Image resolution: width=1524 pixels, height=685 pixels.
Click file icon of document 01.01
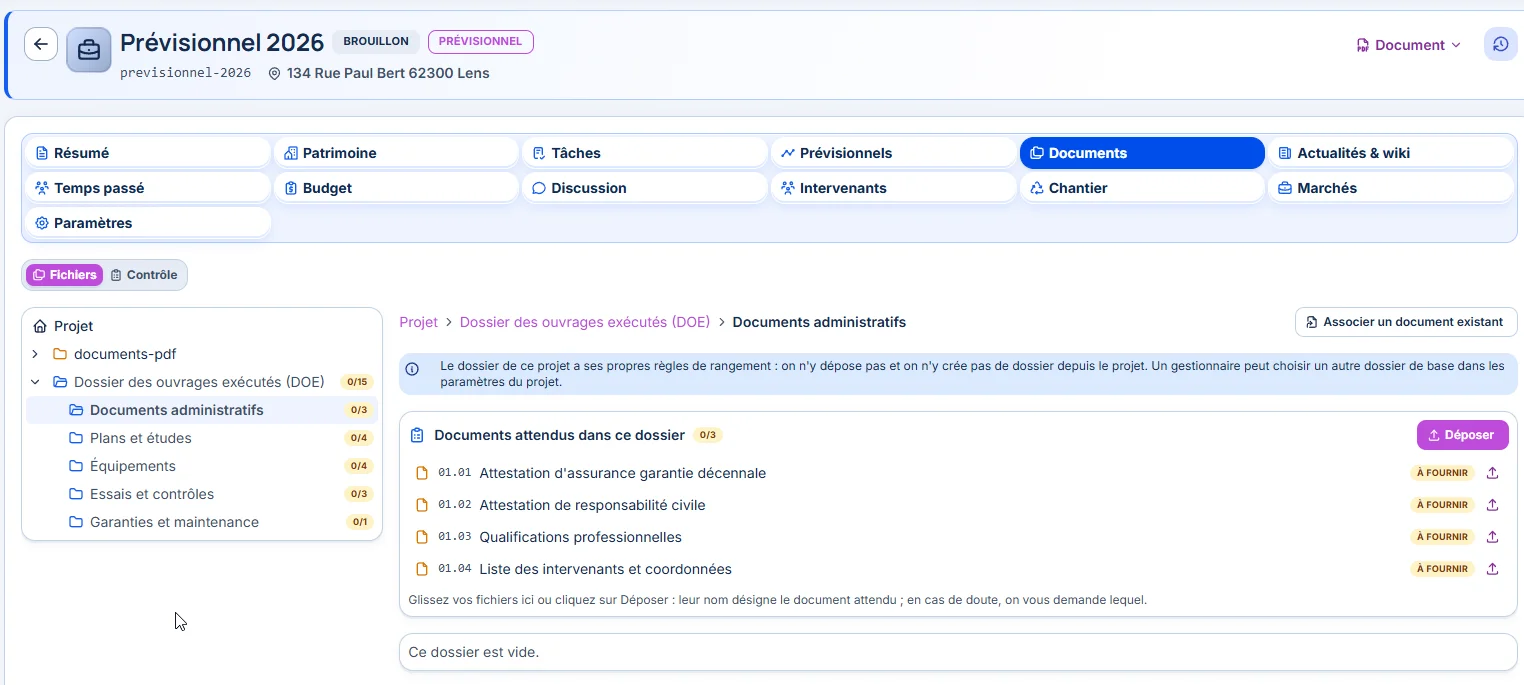pos(422,473)
